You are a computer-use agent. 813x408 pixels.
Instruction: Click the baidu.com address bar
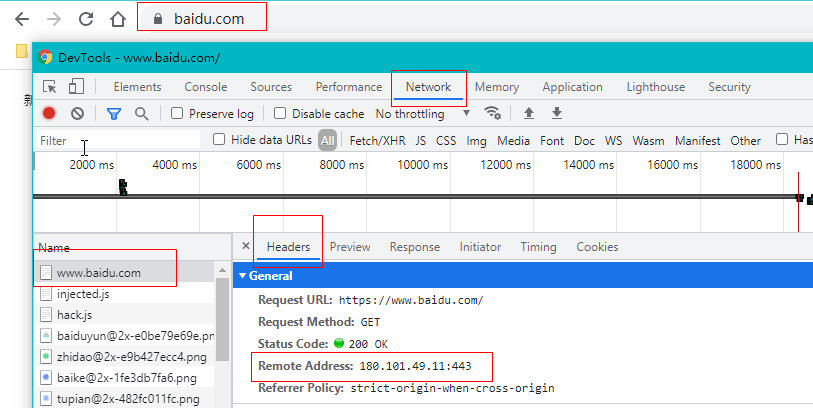(209, 19)
